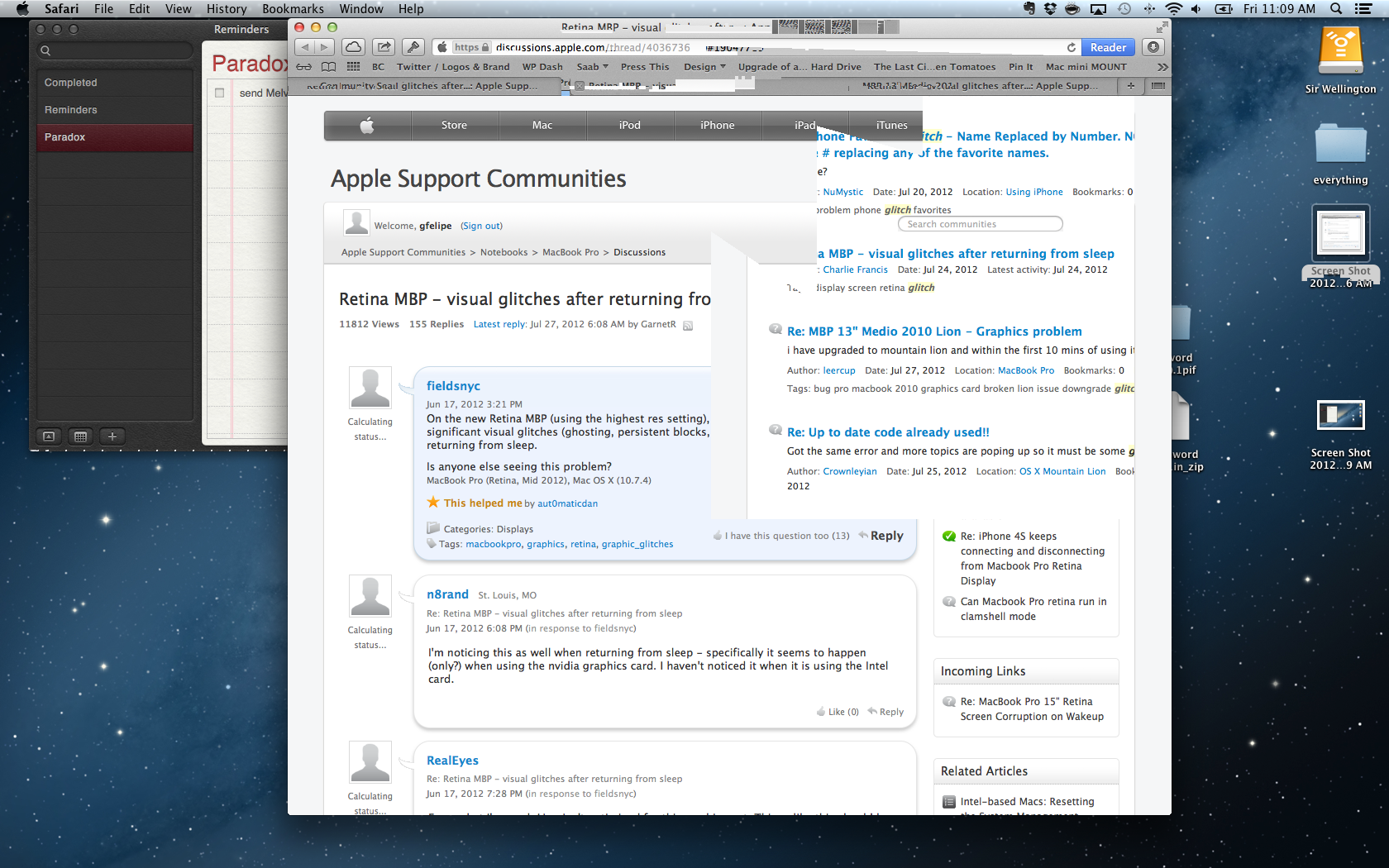Show hidden bookmarks overflow chevron
1389x868 pixels.
click(1162, 67)
